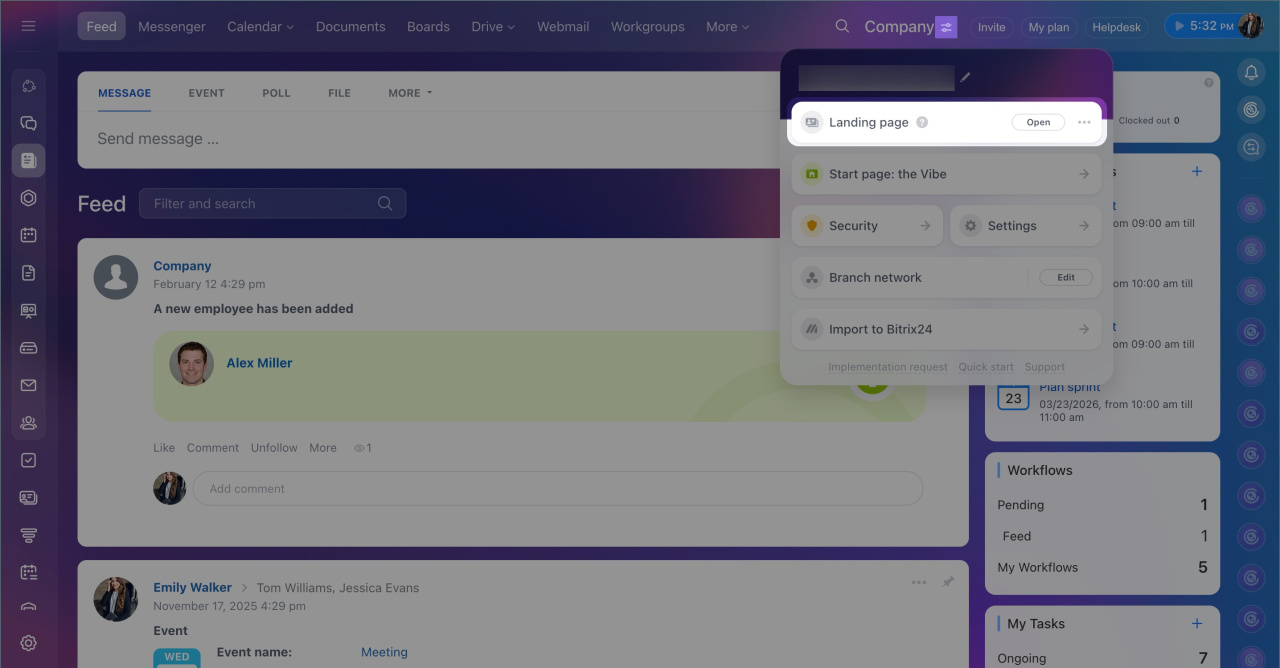Open search with magnifier icon in header

coord(842,26)
